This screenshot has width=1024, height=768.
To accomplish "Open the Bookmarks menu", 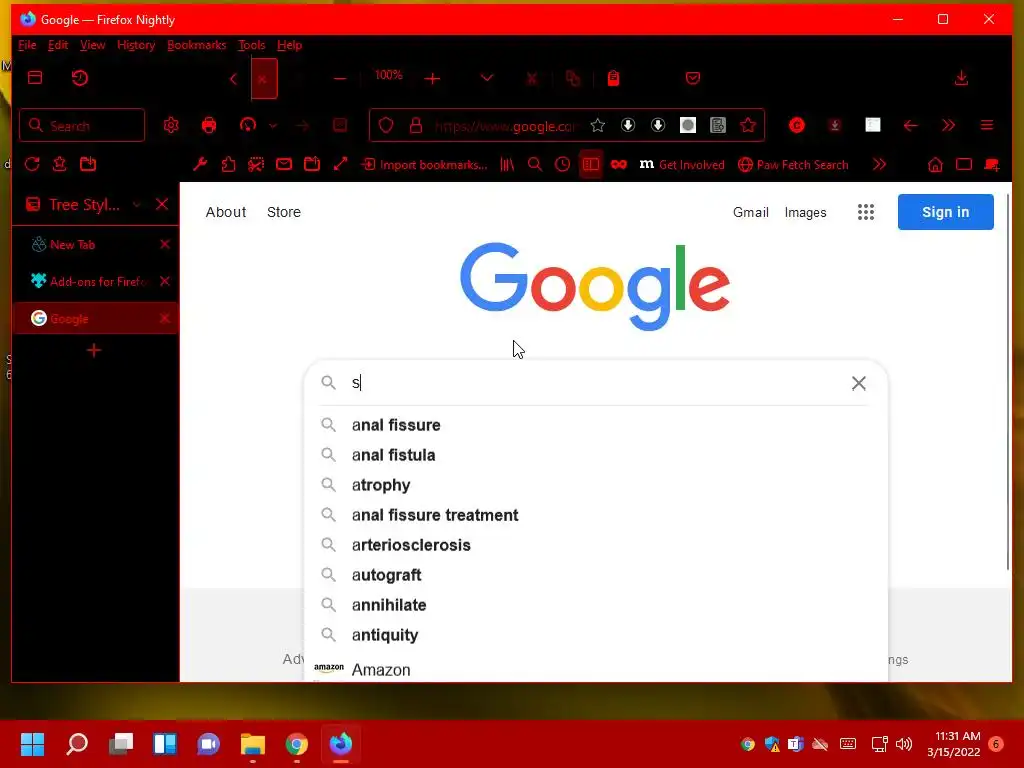I will (x=197, y=45).
